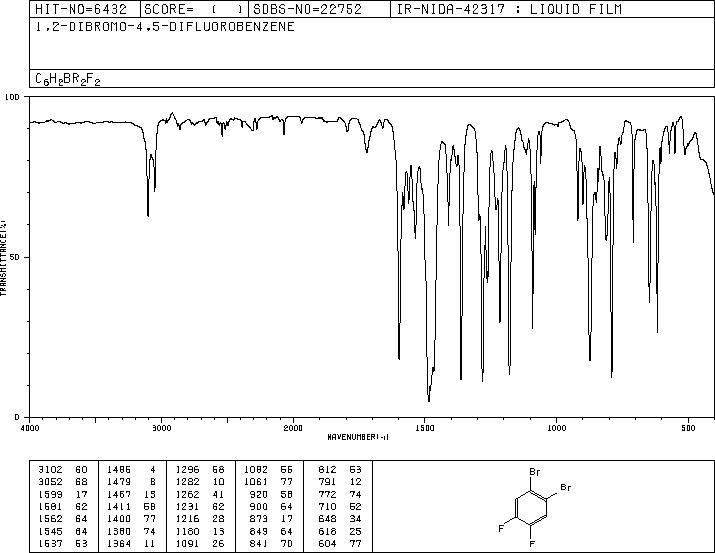Click the chemical structure drawing of the compound
715x553 pixels.
tap(535, 507)
